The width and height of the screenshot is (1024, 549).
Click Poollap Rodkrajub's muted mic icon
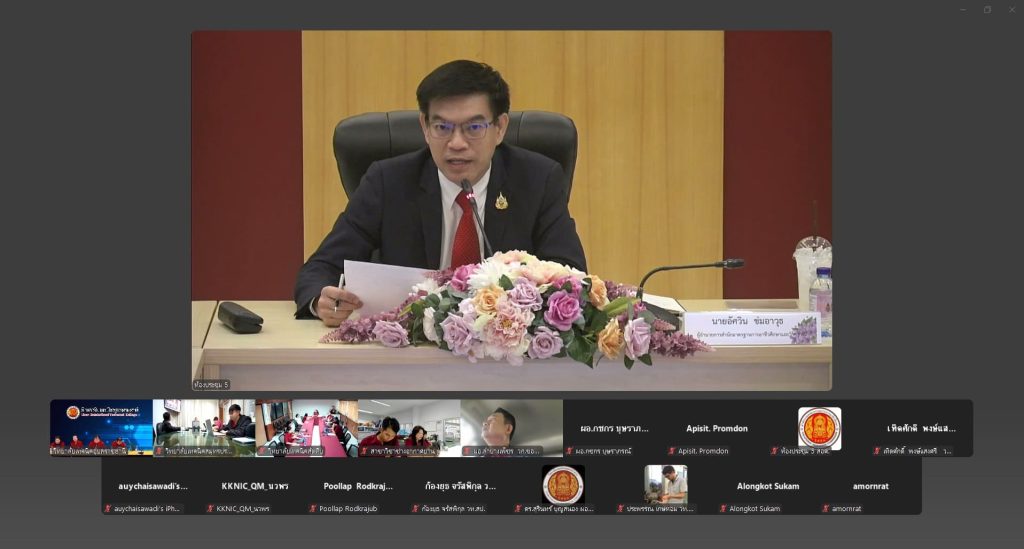(x=312, y=509)
